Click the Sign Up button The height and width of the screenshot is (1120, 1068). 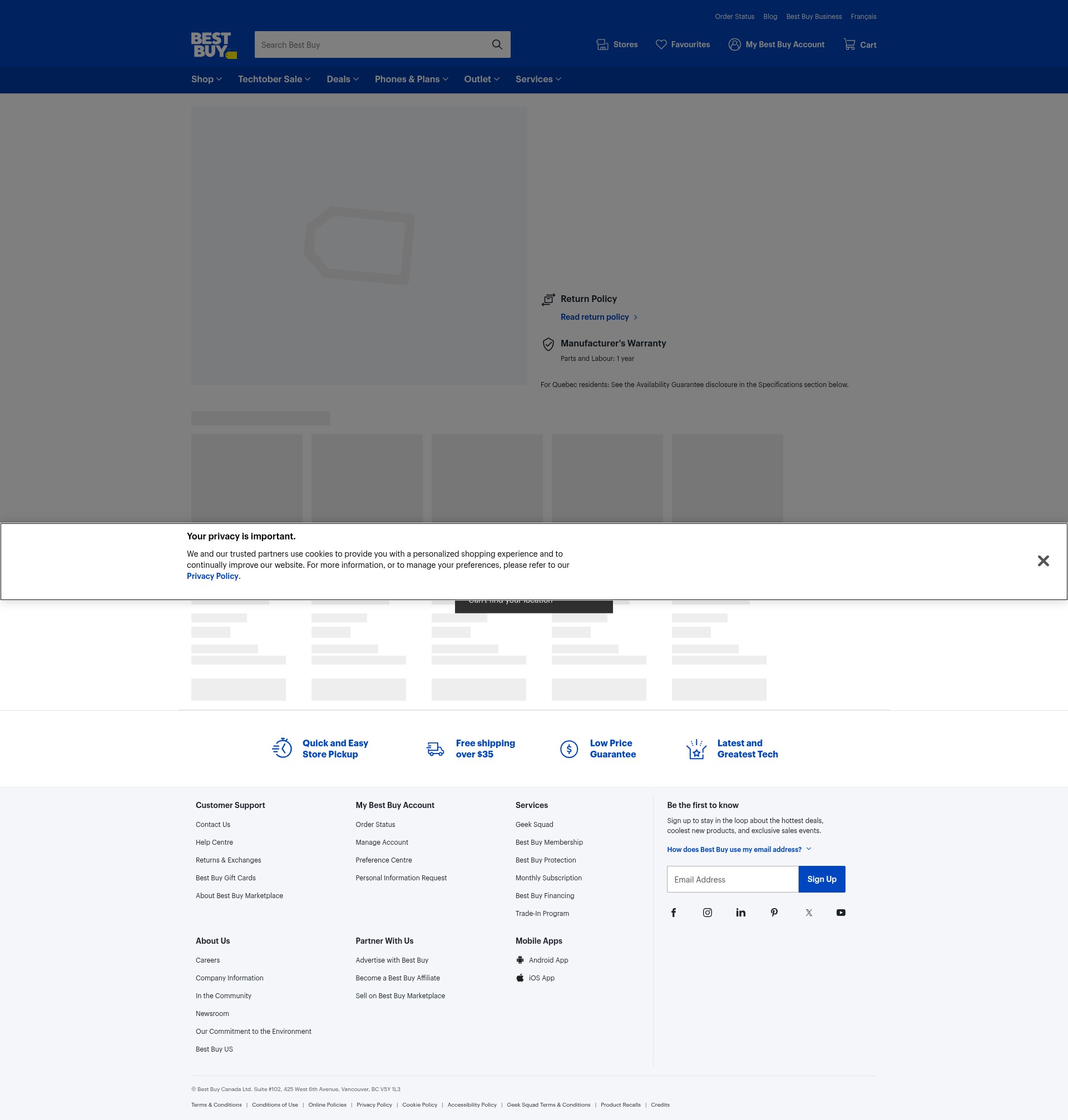pyautogui.click(x=822, y=879)
